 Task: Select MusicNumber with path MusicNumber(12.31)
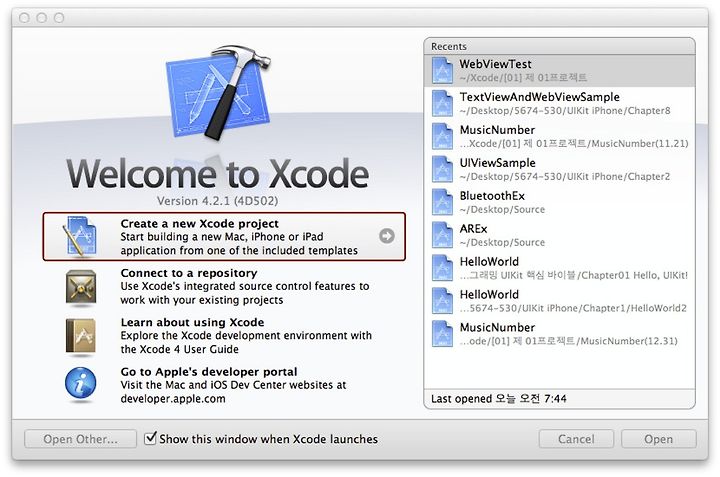559,335
